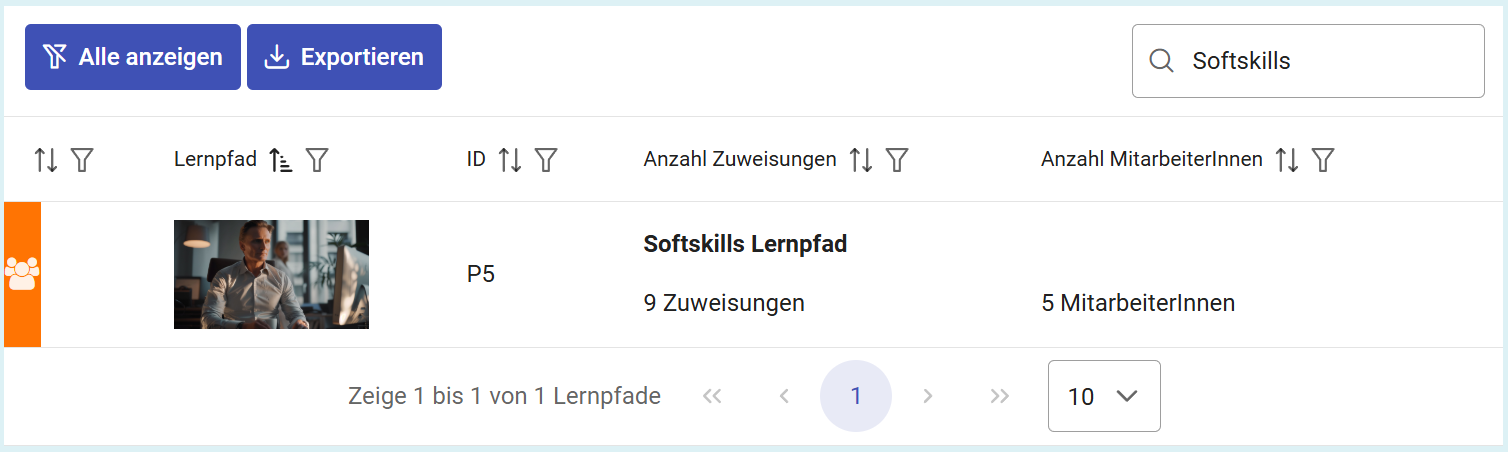The height and width of the screenshot is (452, 1508).
Task: Open the Lernpfad column filter
Action: [317, 159]
